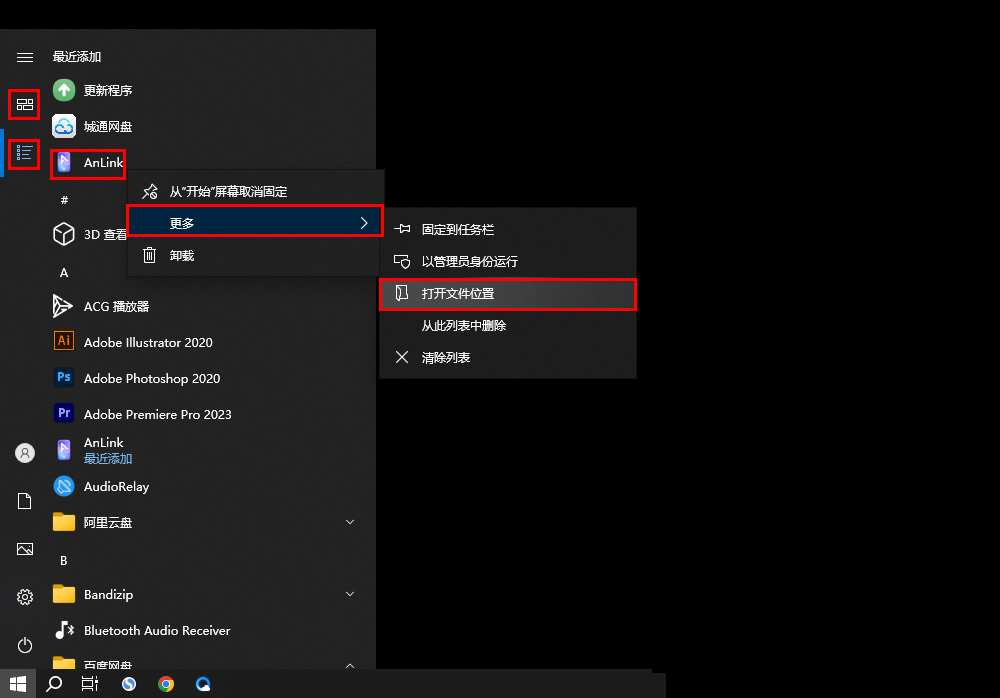
Task: Collapse the 百度网盘 folder chevron
Action: [x=349, y=665]
